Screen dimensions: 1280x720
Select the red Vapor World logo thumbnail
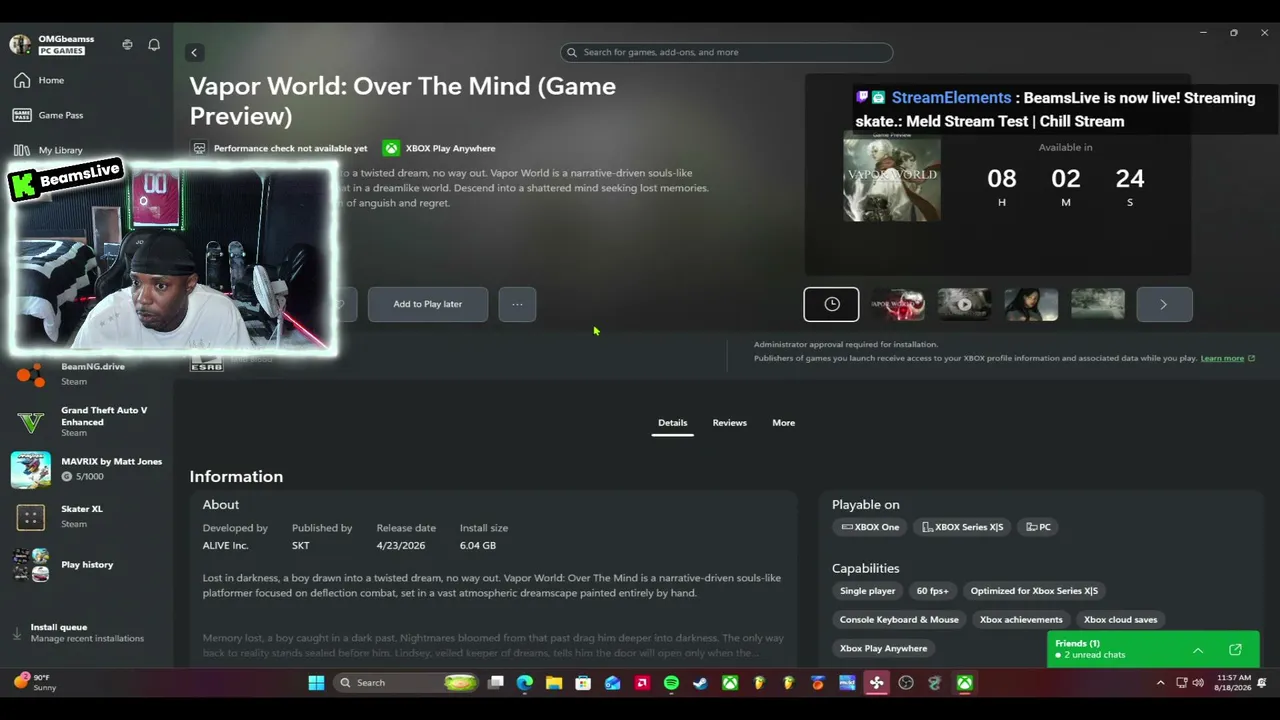898,304
